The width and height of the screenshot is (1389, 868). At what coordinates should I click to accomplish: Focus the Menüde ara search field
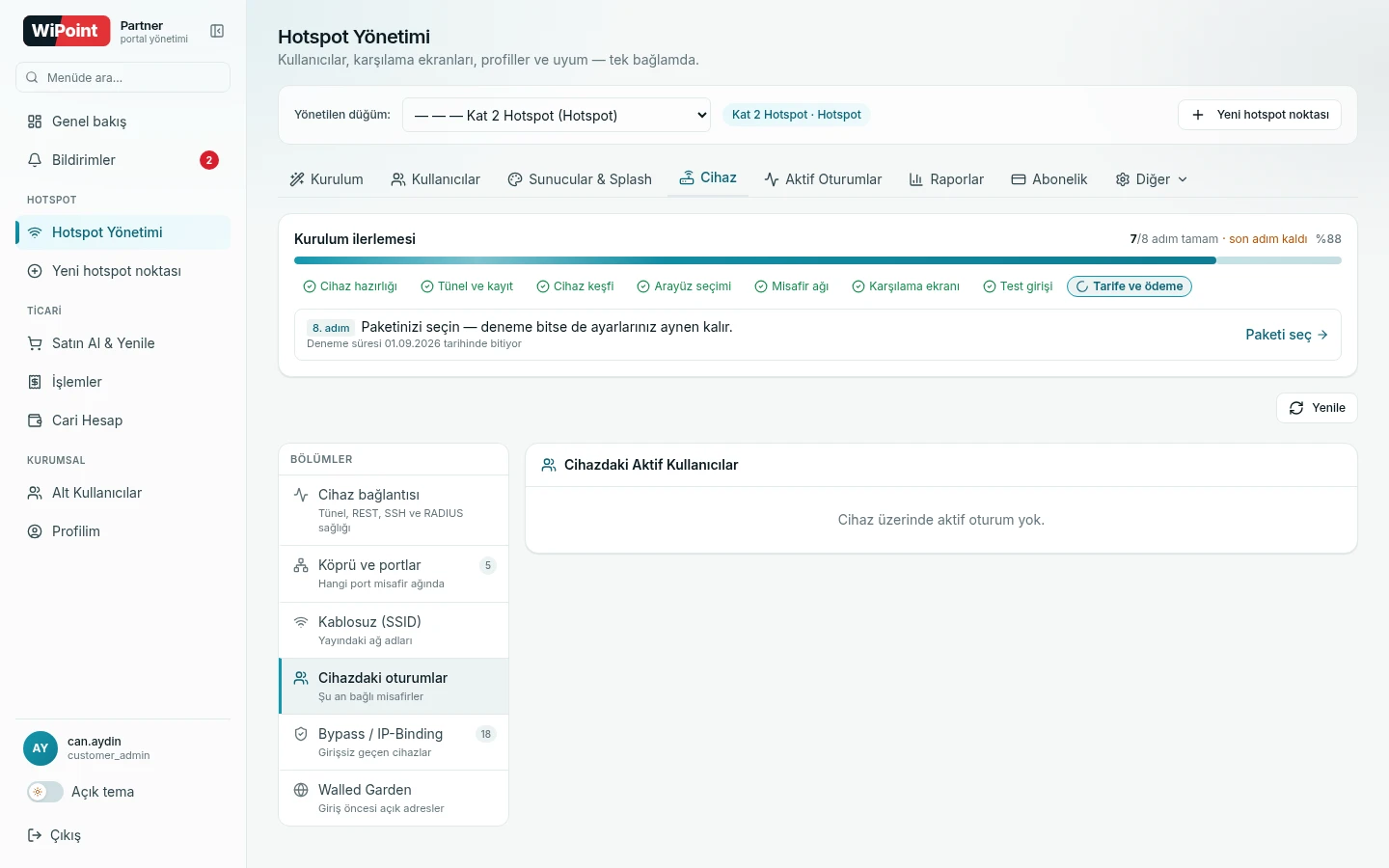123,77
